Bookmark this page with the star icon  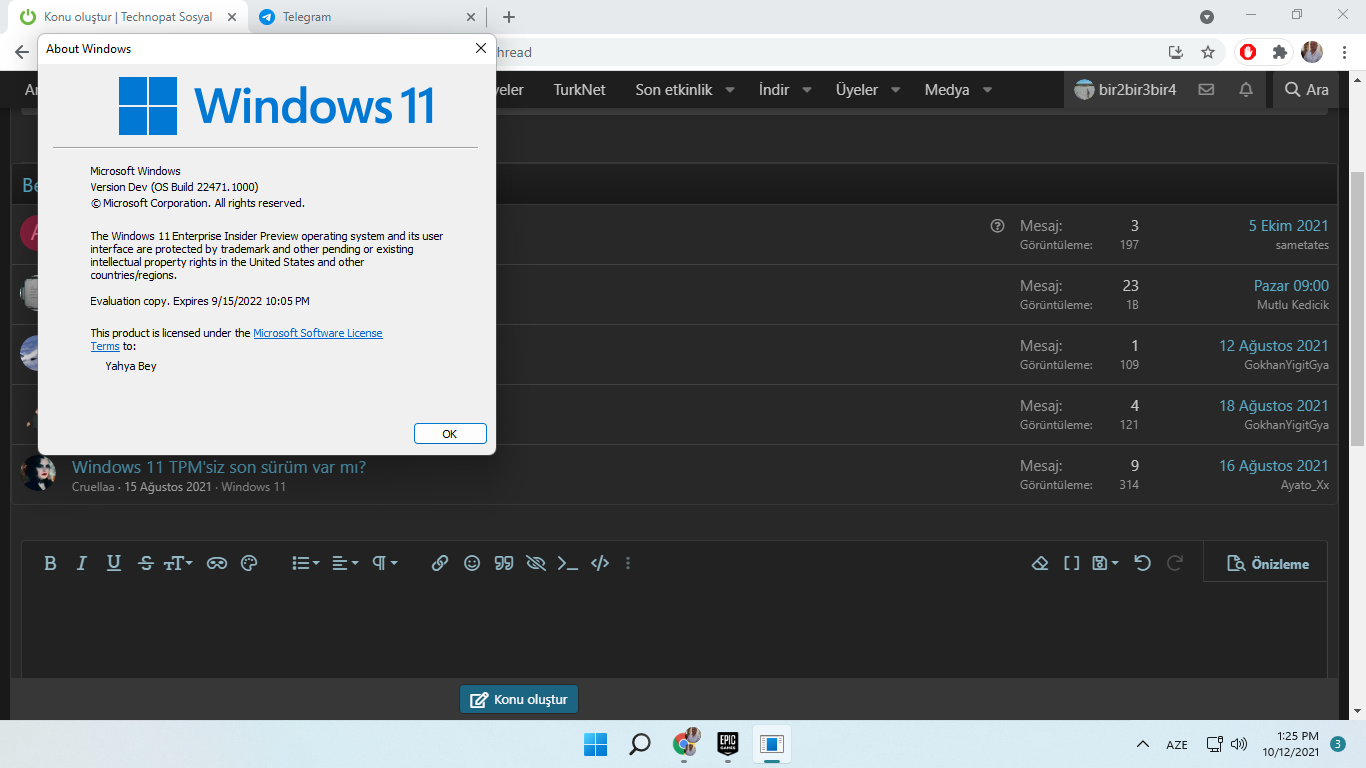[1208, 52]
